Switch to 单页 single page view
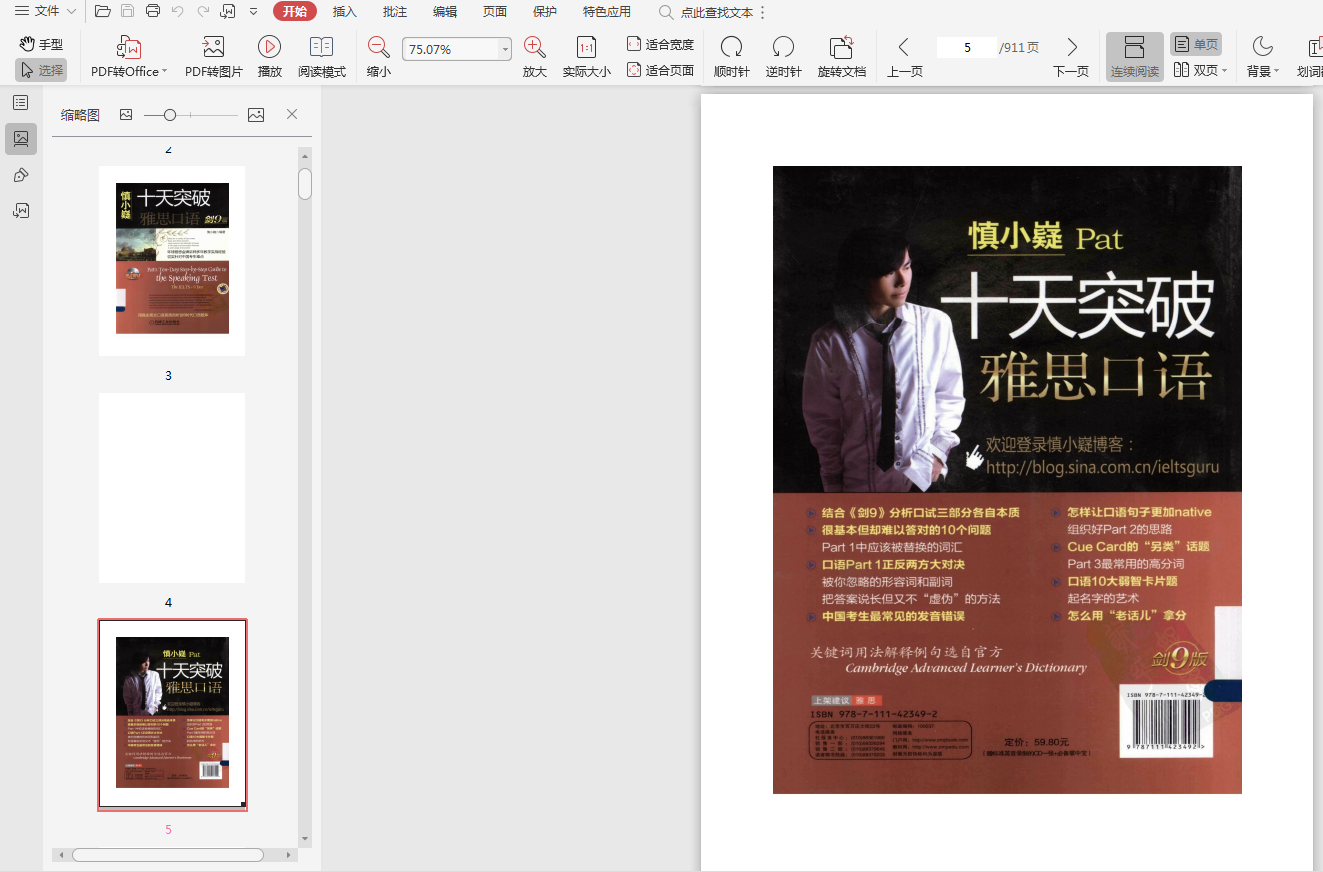The height and width of the screenshot is (872, 1323). coord(1196,45)
